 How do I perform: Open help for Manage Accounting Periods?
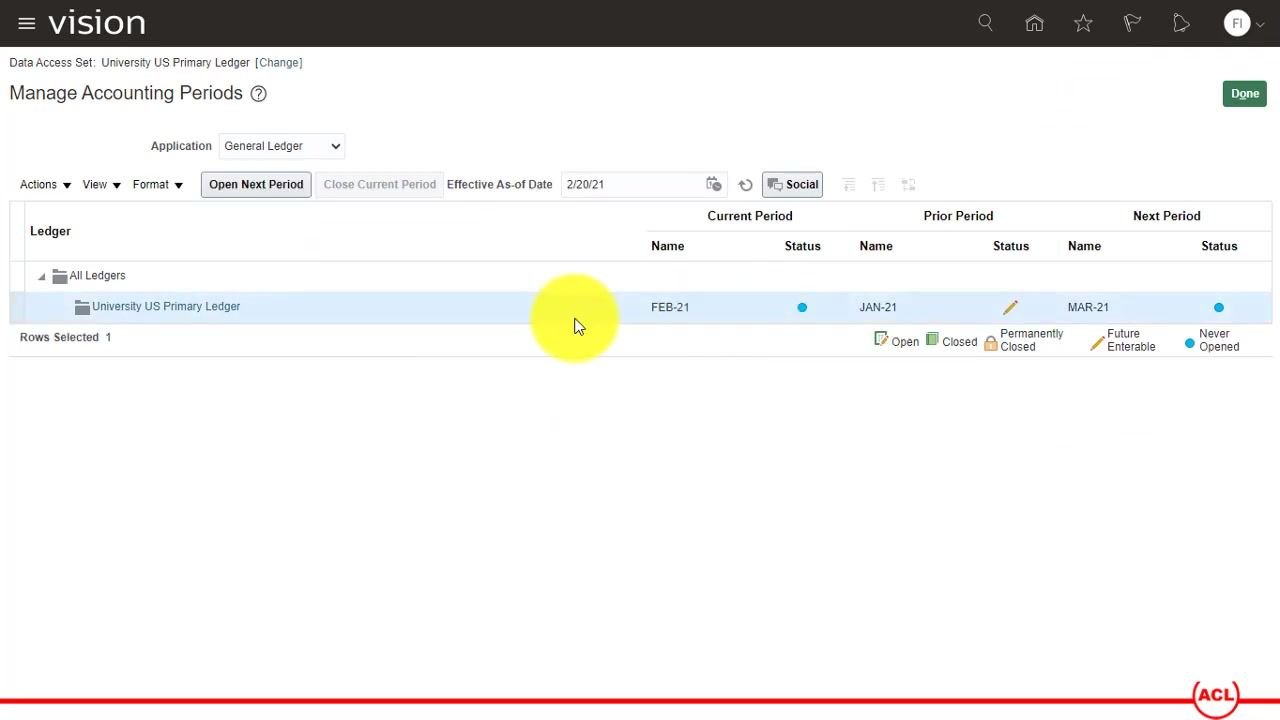click(x=258, y=94)
